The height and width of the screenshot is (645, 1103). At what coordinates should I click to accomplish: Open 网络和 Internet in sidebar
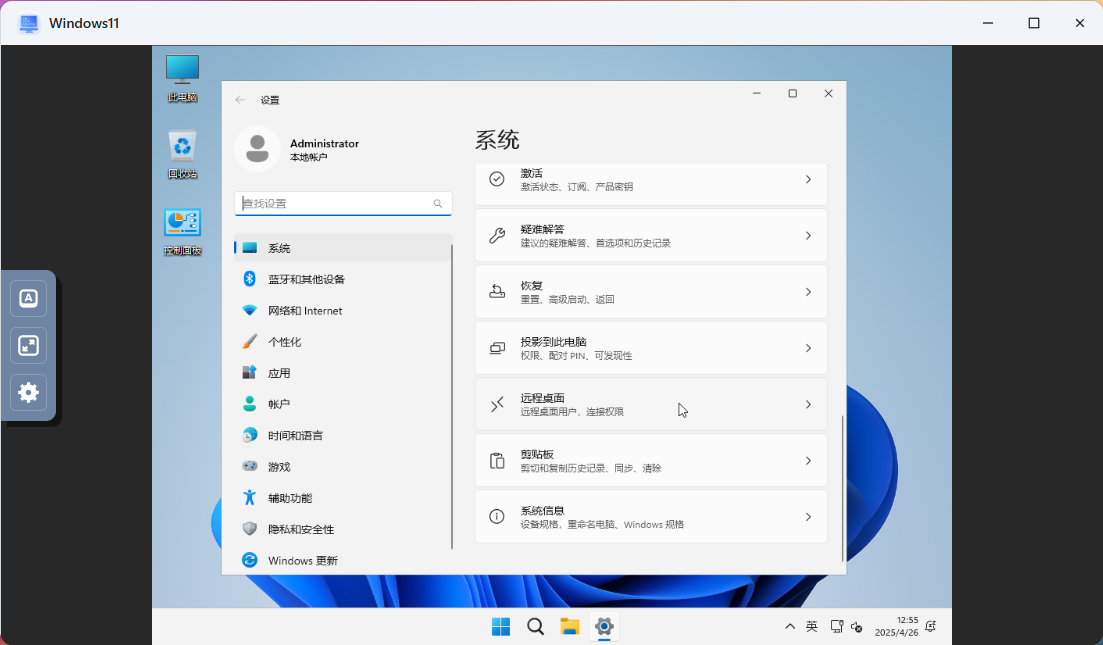click(343, 310)
